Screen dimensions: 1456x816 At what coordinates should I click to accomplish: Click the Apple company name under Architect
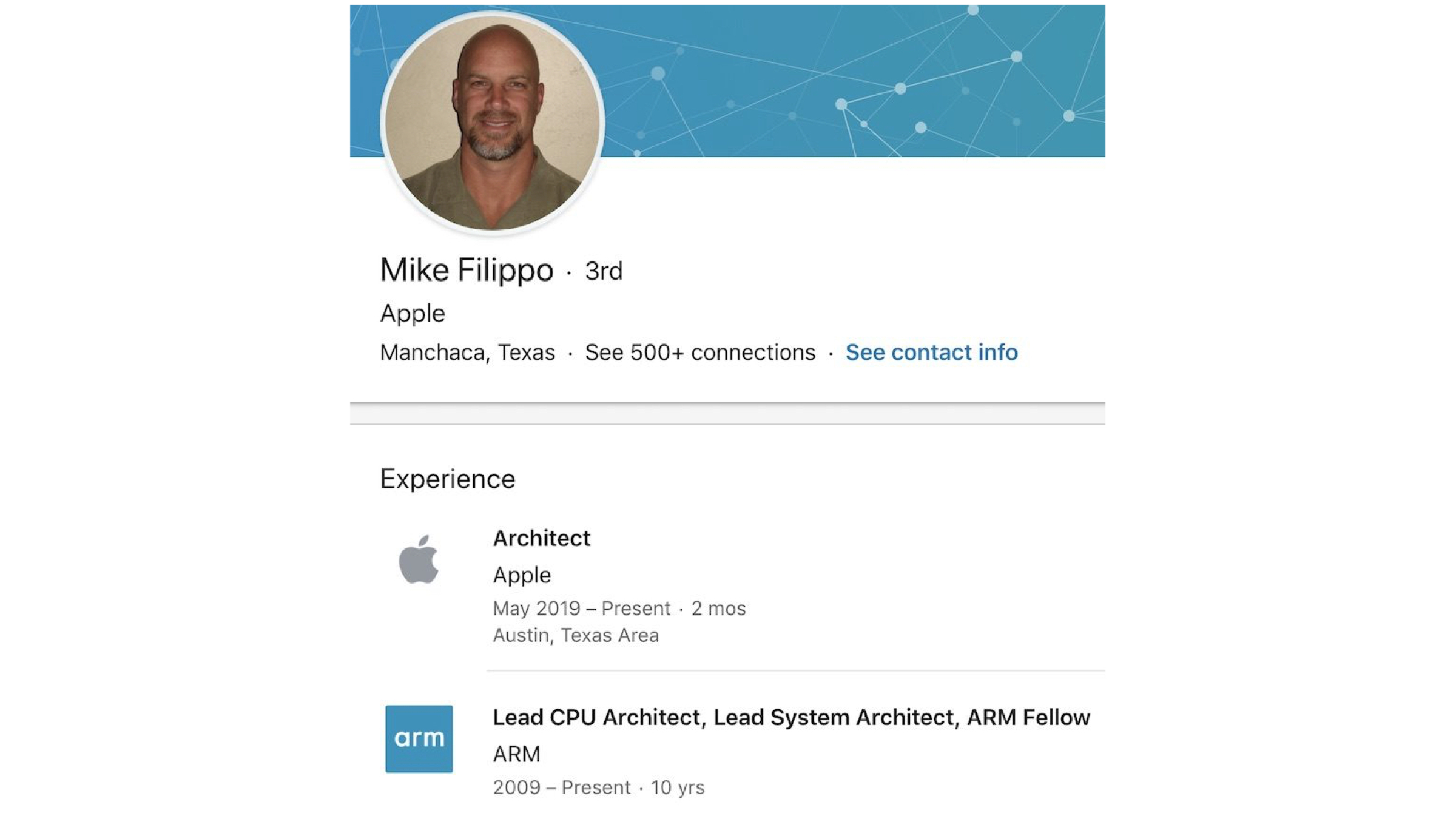522,575
